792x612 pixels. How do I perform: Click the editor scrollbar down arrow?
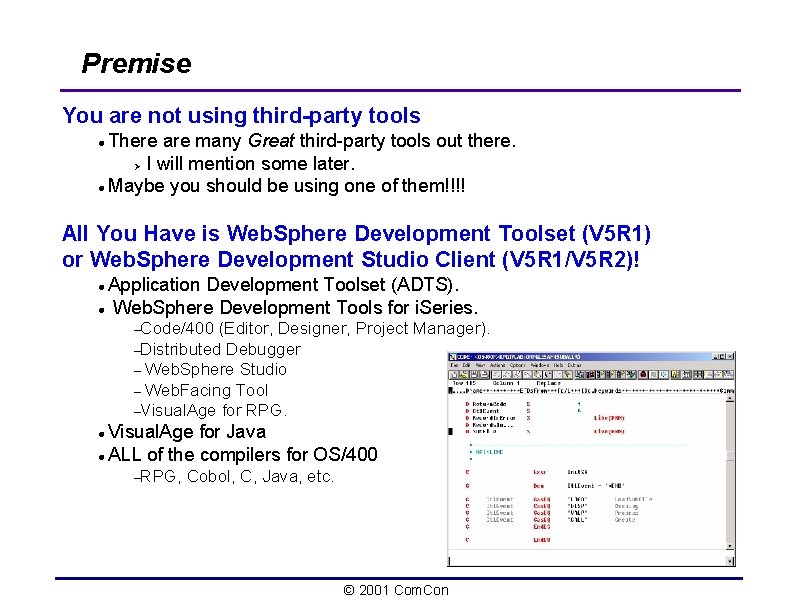pyautogui.click(x=730, y=546)
